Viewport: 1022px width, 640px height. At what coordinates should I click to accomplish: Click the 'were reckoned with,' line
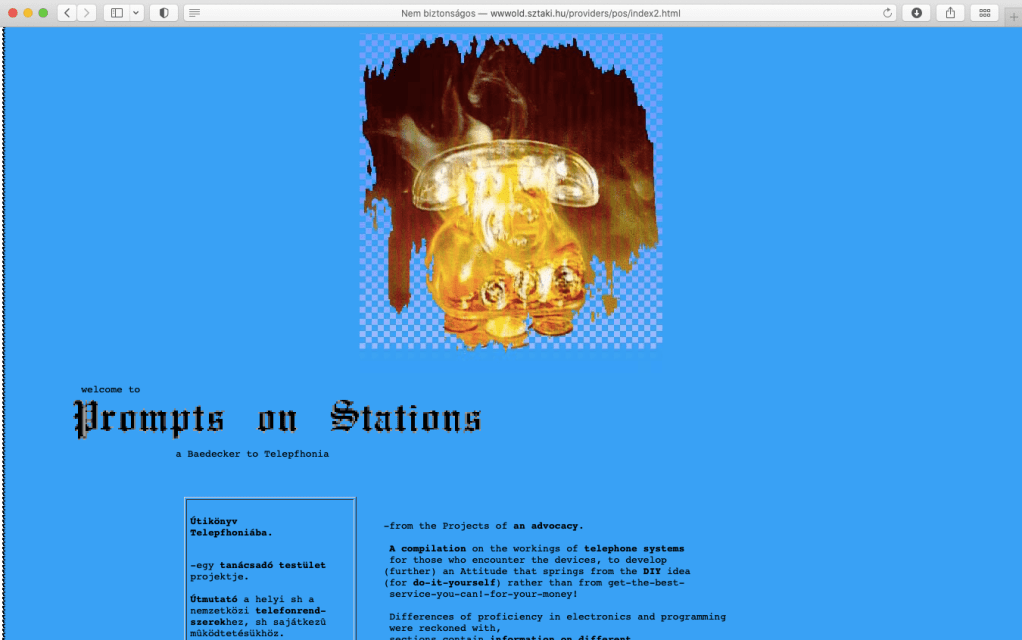coord(445,629)
